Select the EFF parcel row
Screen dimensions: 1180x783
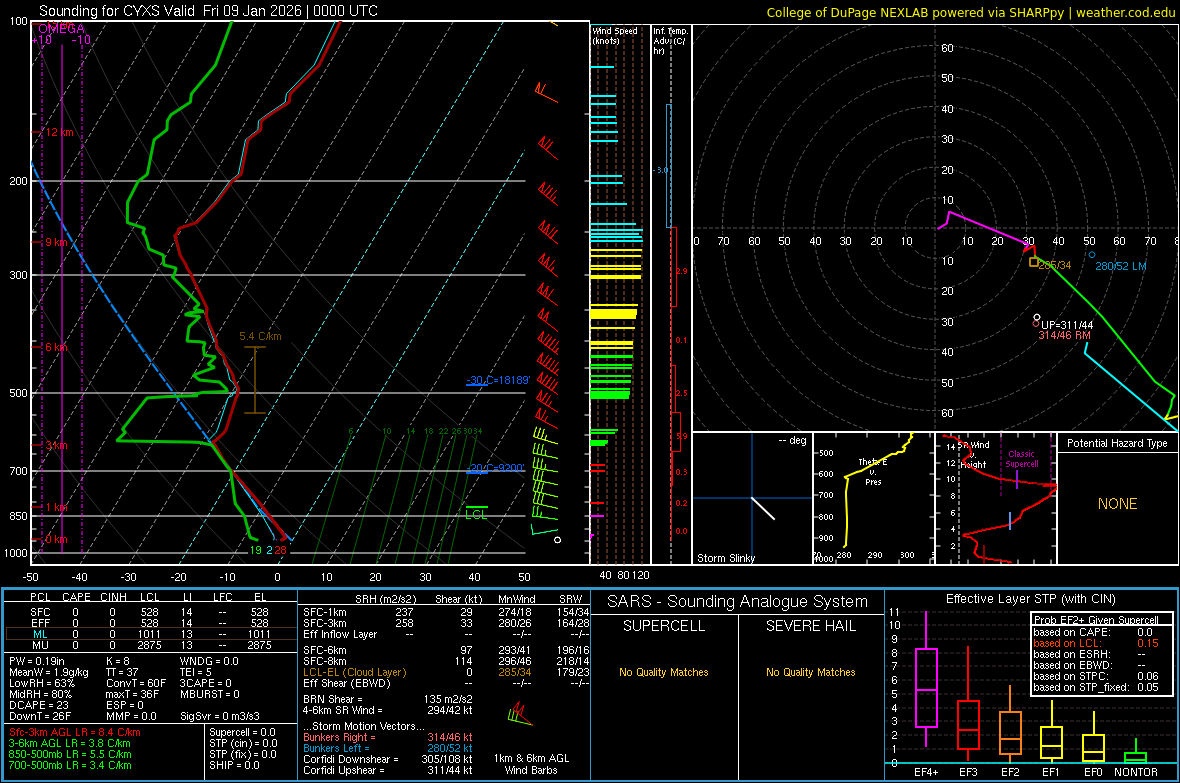151,623
